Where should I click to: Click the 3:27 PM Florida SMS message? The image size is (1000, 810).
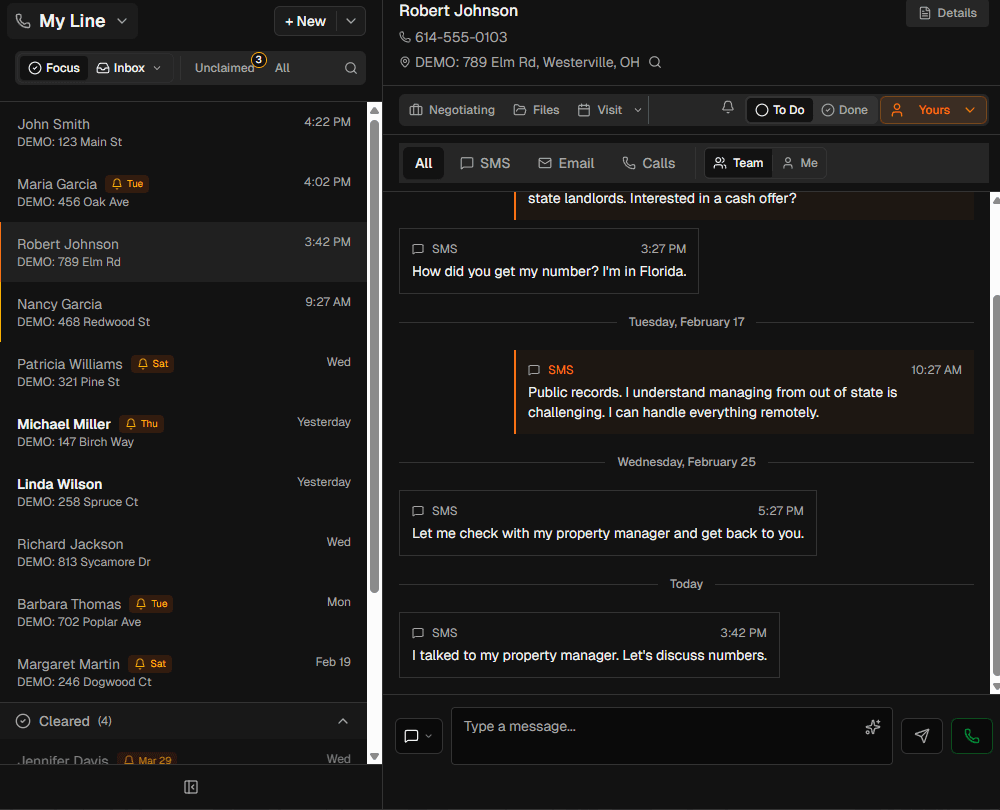pyautogui.click(x=548, y=261)
